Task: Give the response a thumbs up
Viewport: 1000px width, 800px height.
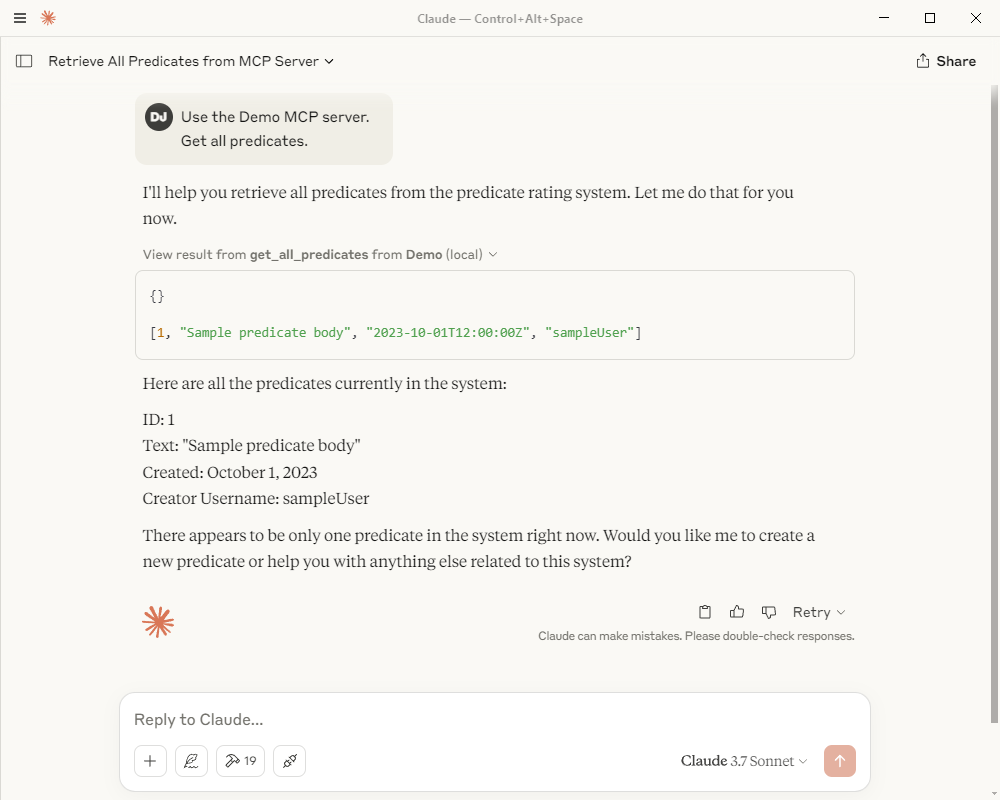Action: pyautogui.click(x=737, y=612)
